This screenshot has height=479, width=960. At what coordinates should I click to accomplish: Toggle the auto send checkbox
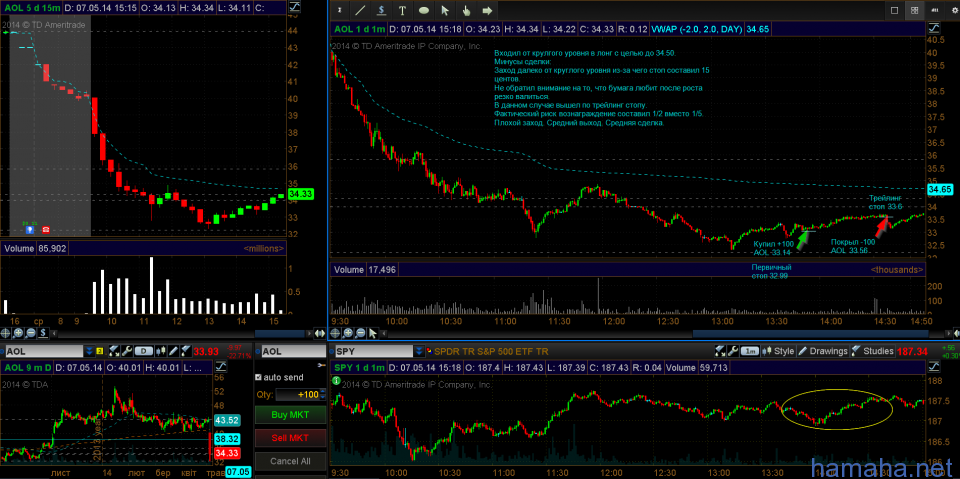pos(258,377)
